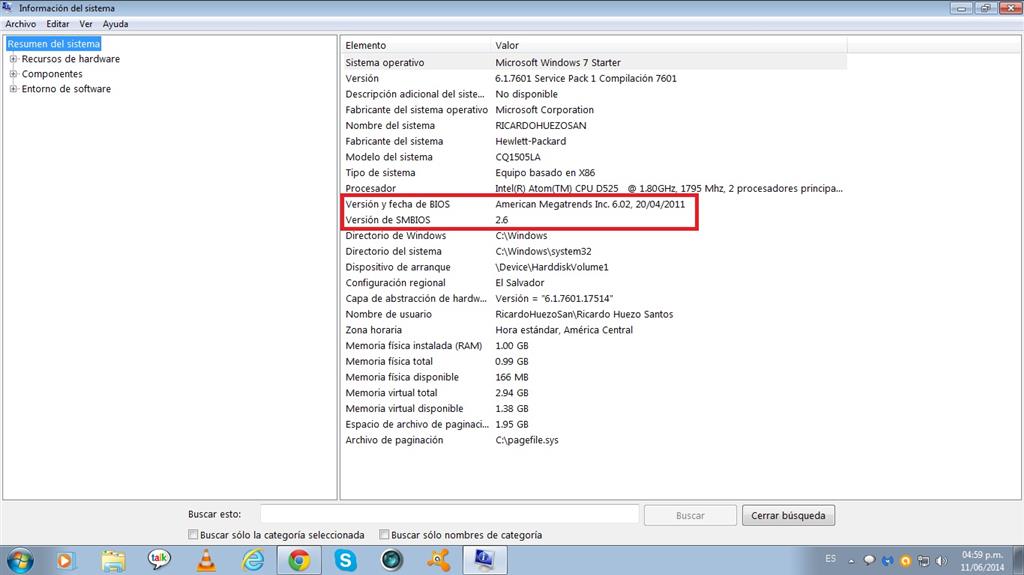Launch VLC media player cone icon
Viewport: 1024px width, 575px height.
pos(206,561)
